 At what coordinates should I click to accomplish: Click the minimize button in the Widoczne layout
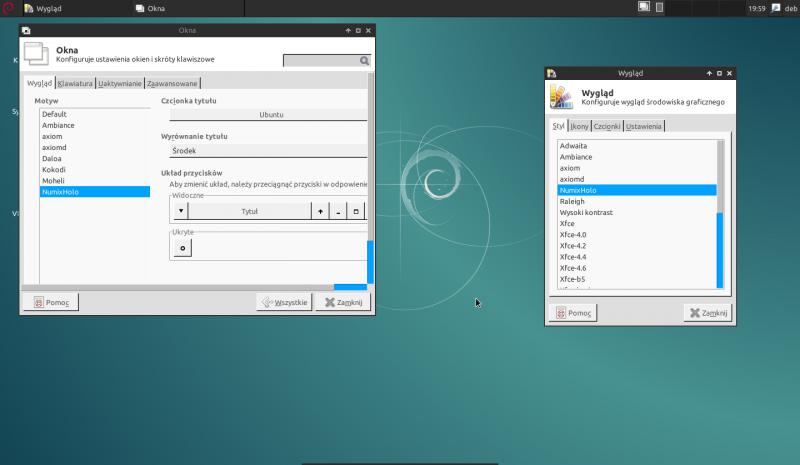click(x=338, y=211)
